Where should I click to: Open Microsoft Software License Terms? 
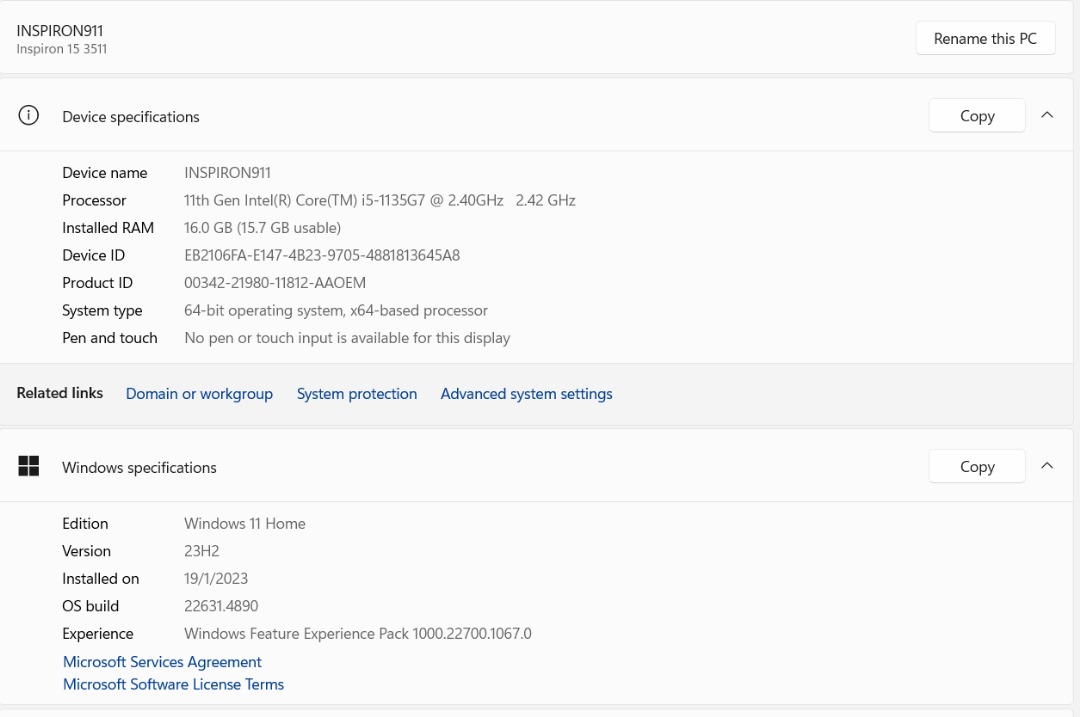(x=173, y=685)
